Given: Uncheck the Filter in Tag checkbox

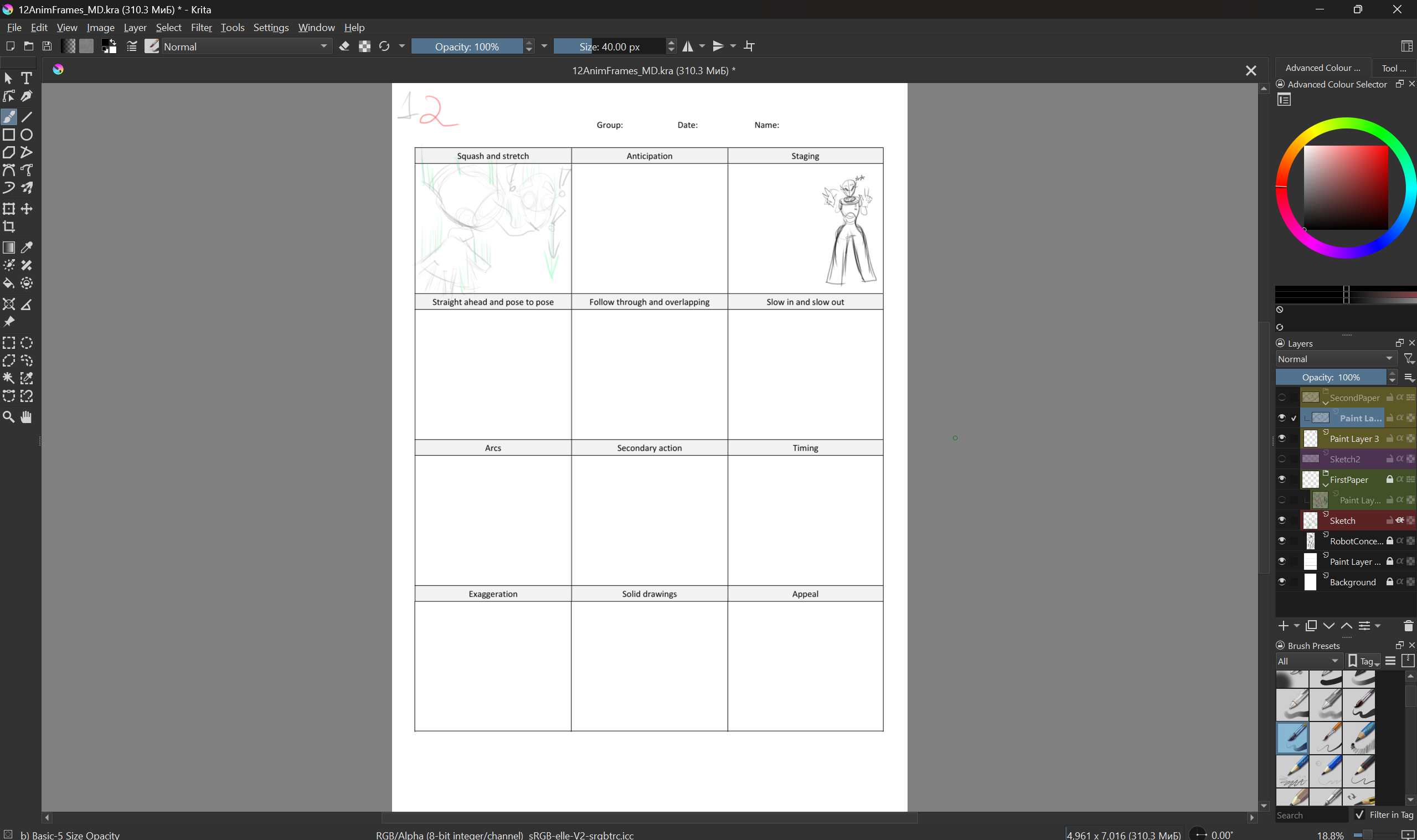Looking at the screenshot, I should (1359, 815).
